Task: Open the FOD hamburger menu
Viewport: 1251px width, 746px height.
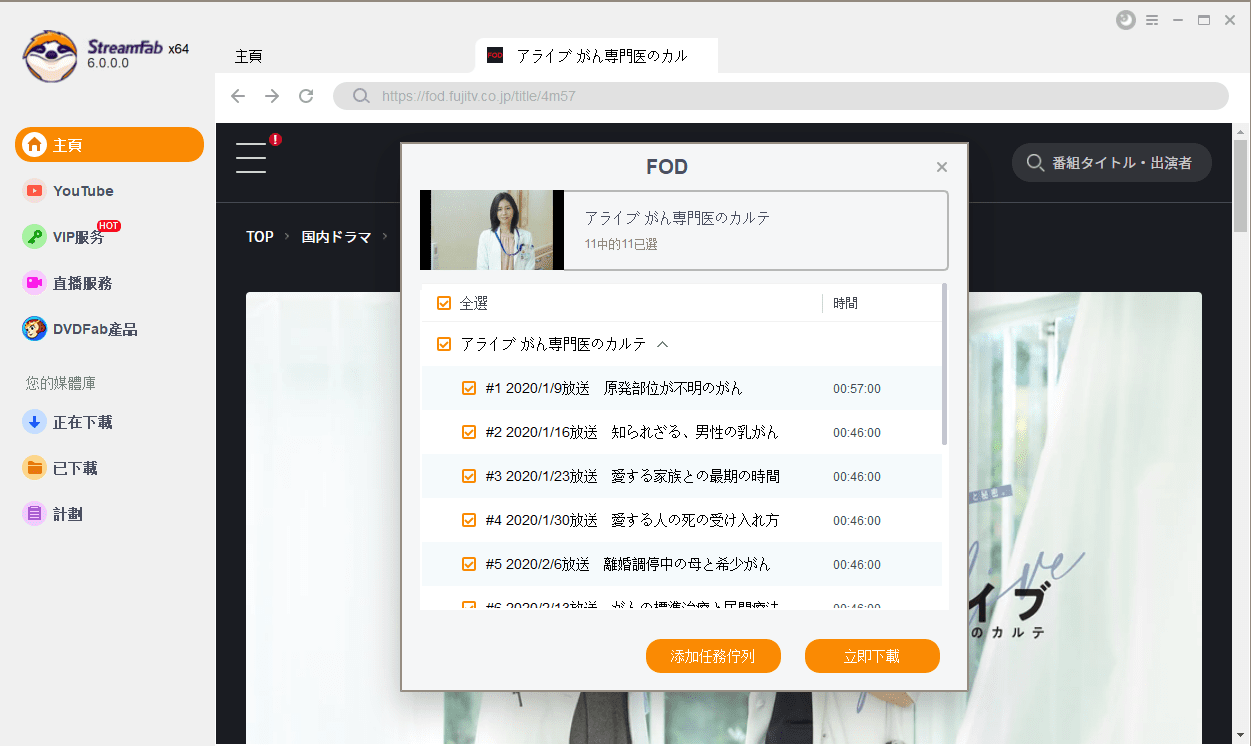Action: pos(251,157)
